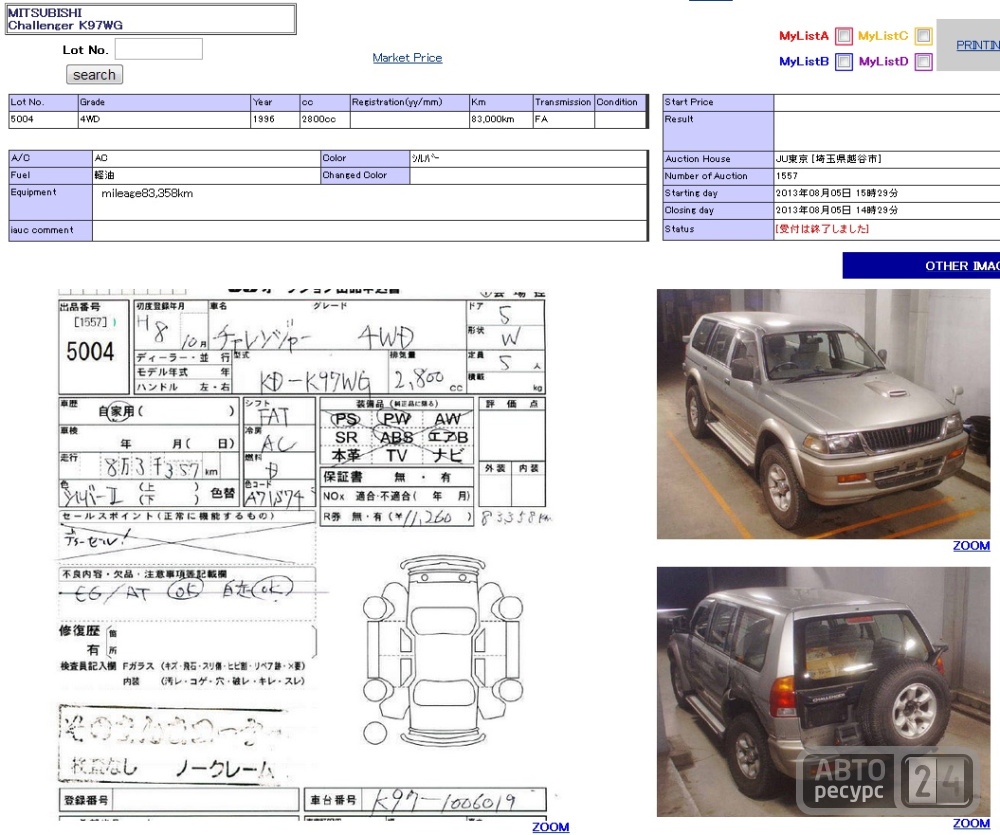Screen dimensions: 1000x835
Task: Click the Condition column header
Action: click(x=620, y=102)
